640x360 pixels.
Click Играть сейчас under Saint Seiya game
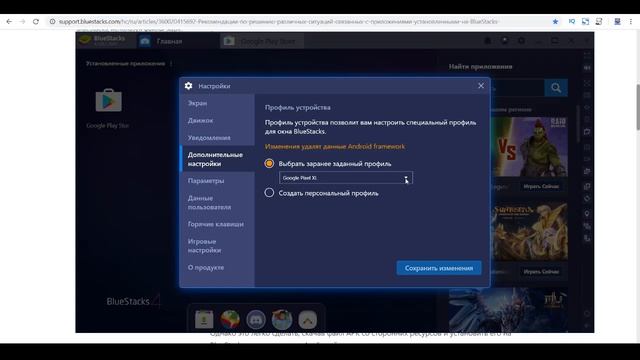pyautogui.click(x=541, y=271)
